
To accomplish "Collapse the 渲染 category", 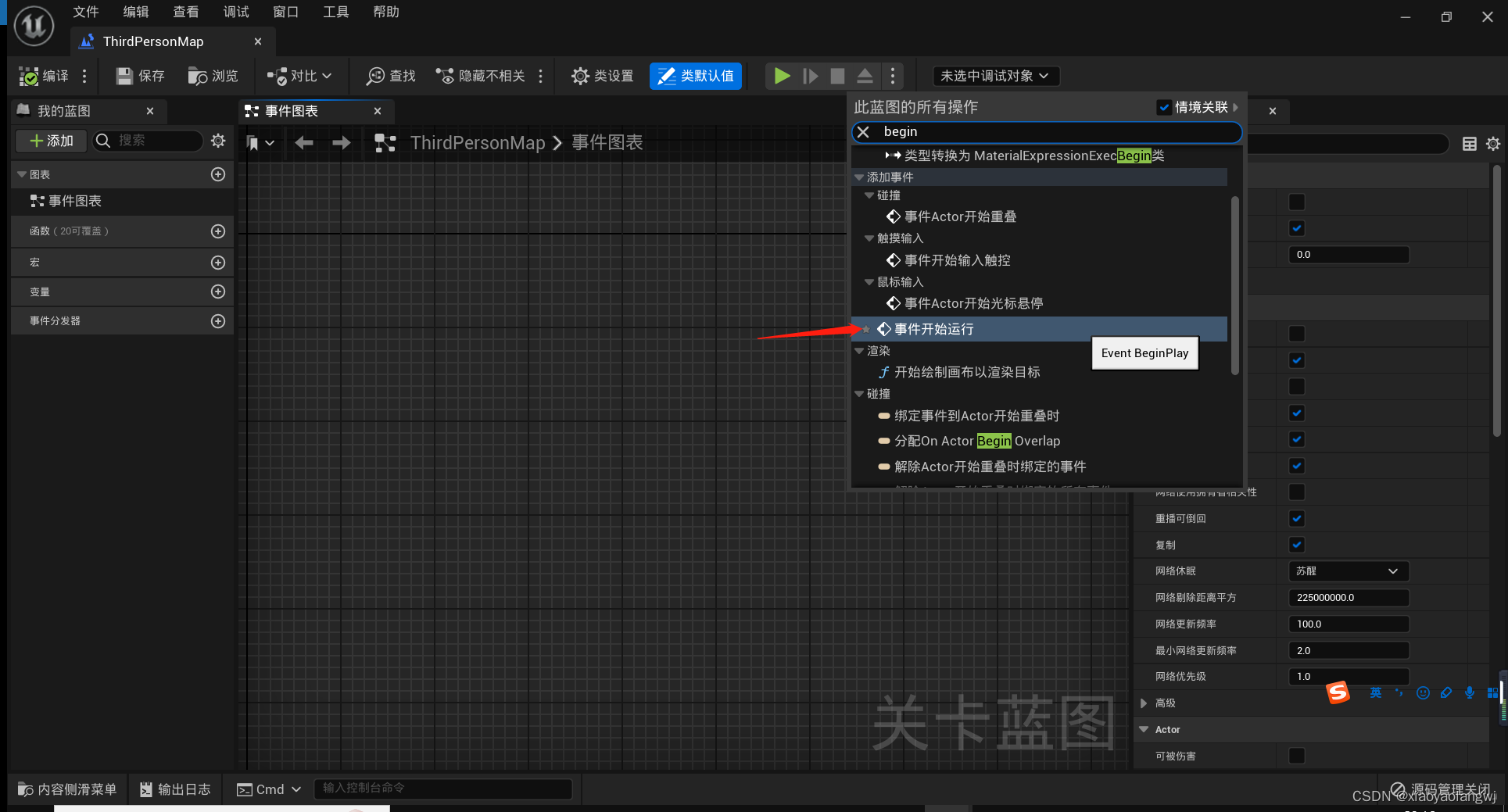I will tap(859, 351).
